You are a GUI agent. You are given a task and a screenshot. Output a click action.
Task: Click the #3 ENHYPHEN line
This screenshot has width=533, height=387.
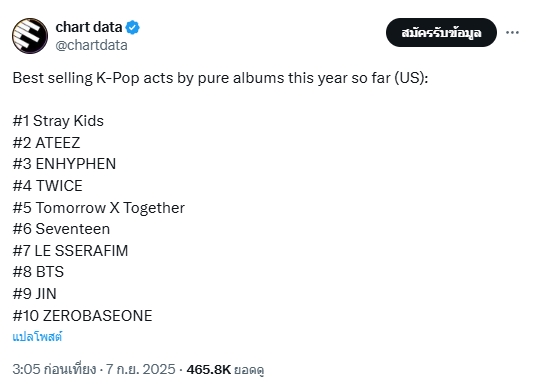coord(64,164)
